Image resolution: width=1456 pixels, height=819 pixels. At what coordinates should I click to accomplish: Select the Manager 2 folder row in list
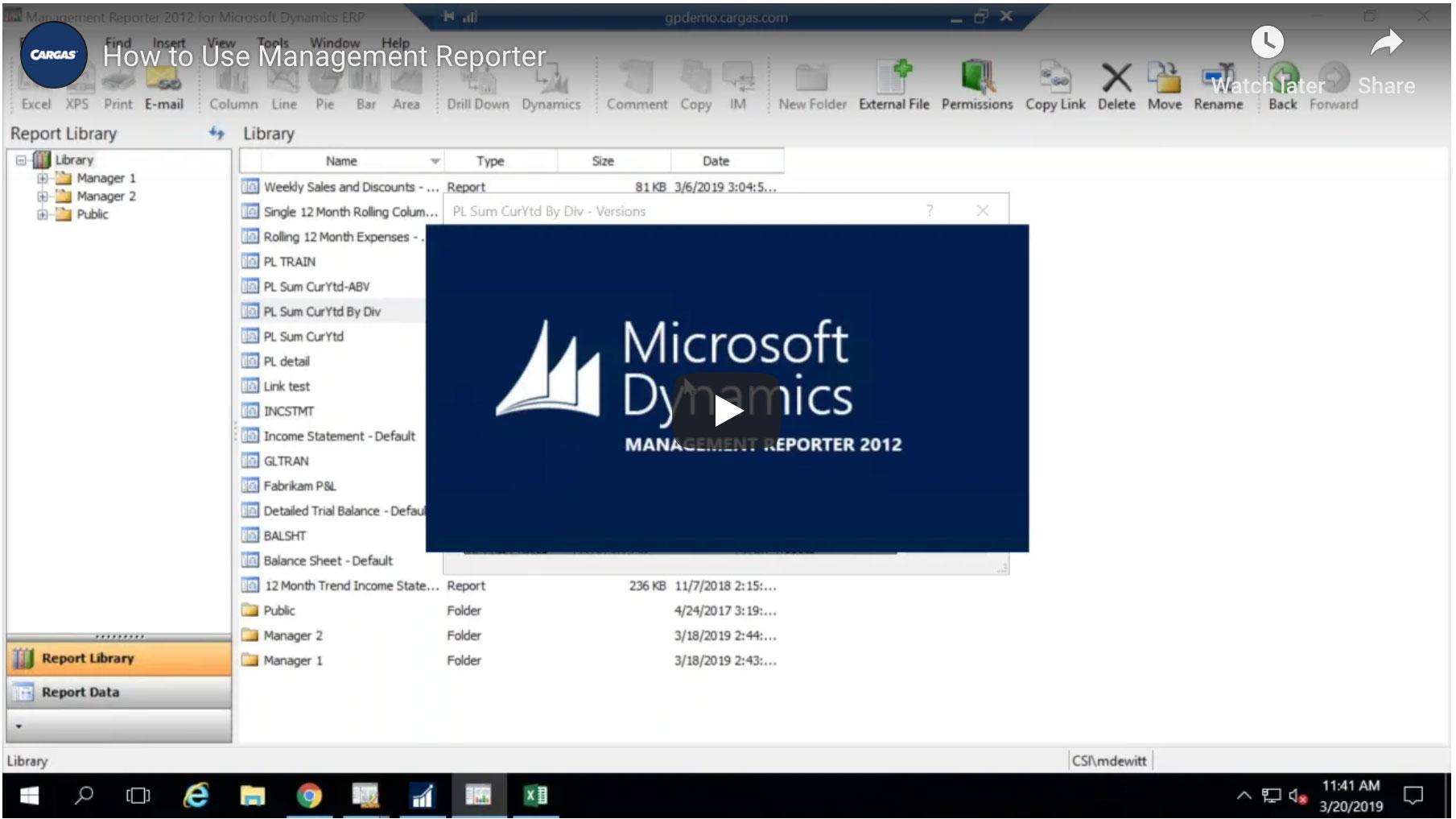511,635
